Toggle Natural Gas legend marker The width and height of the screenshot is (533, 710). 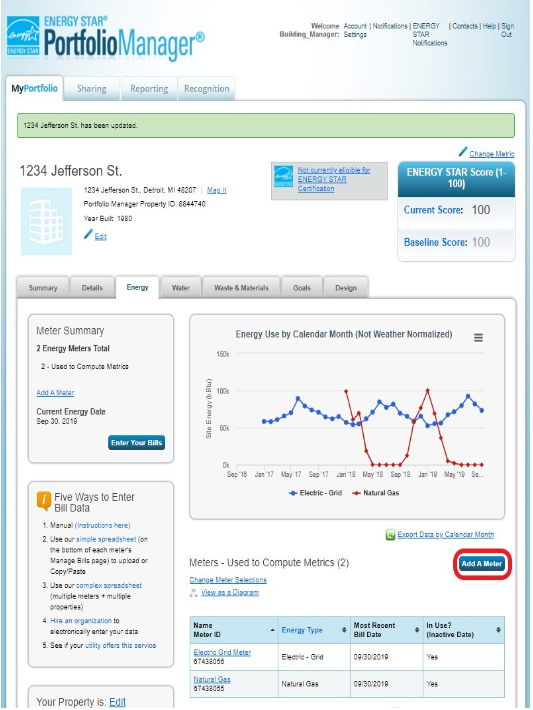357,493
